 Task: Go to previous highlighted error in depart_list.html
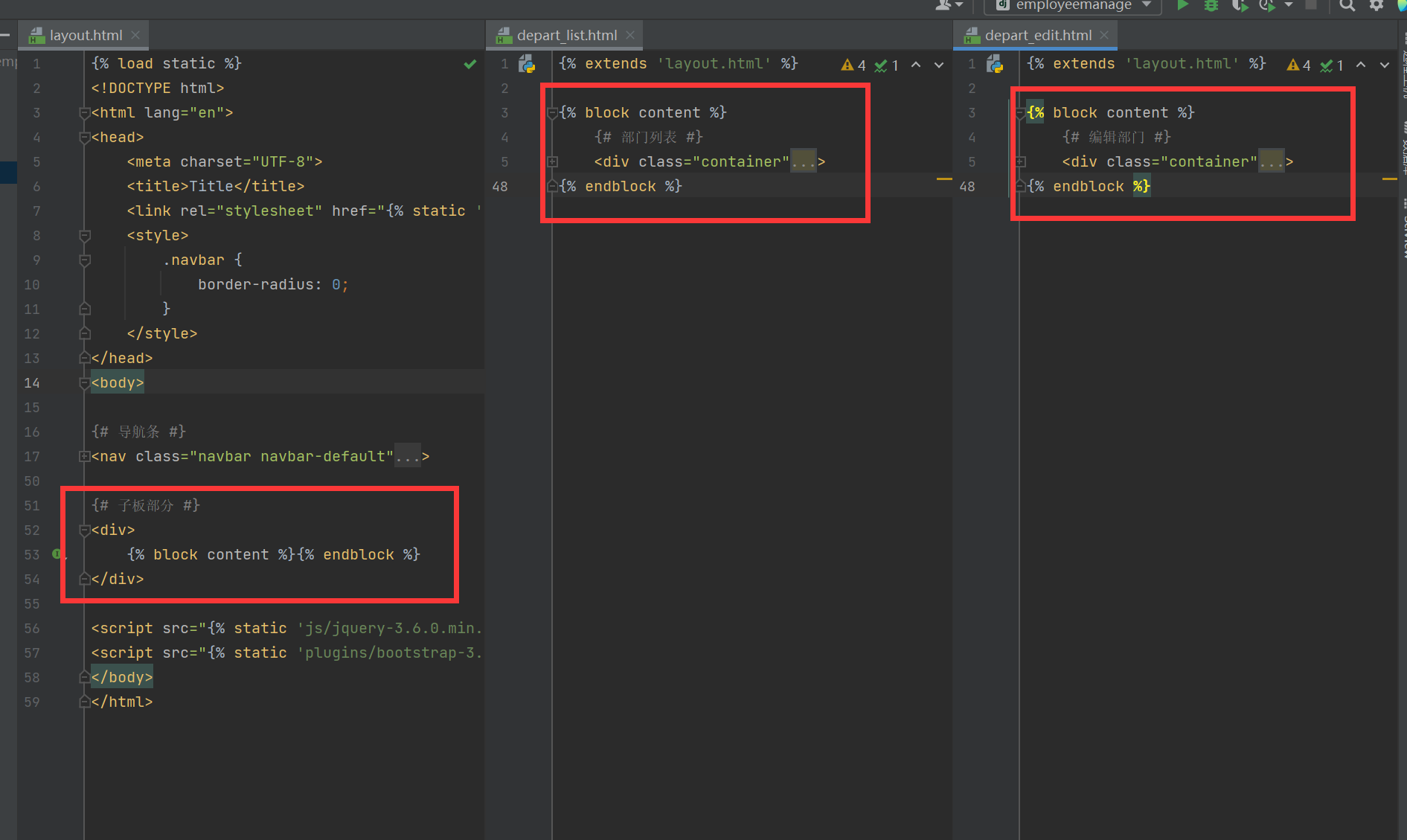click(916, 65)
